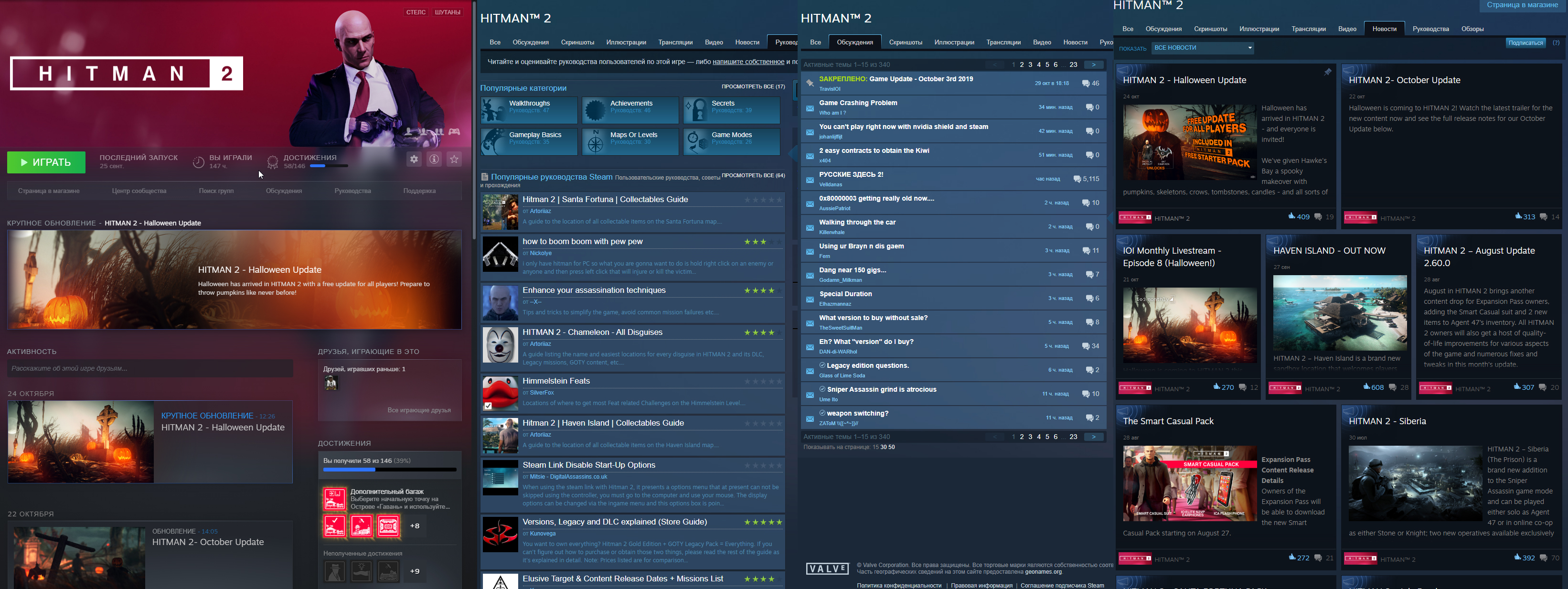1568x589 pixels.
Task: Select Скриншоты tab in discussions panel
Action: click(x=905, y=42)
